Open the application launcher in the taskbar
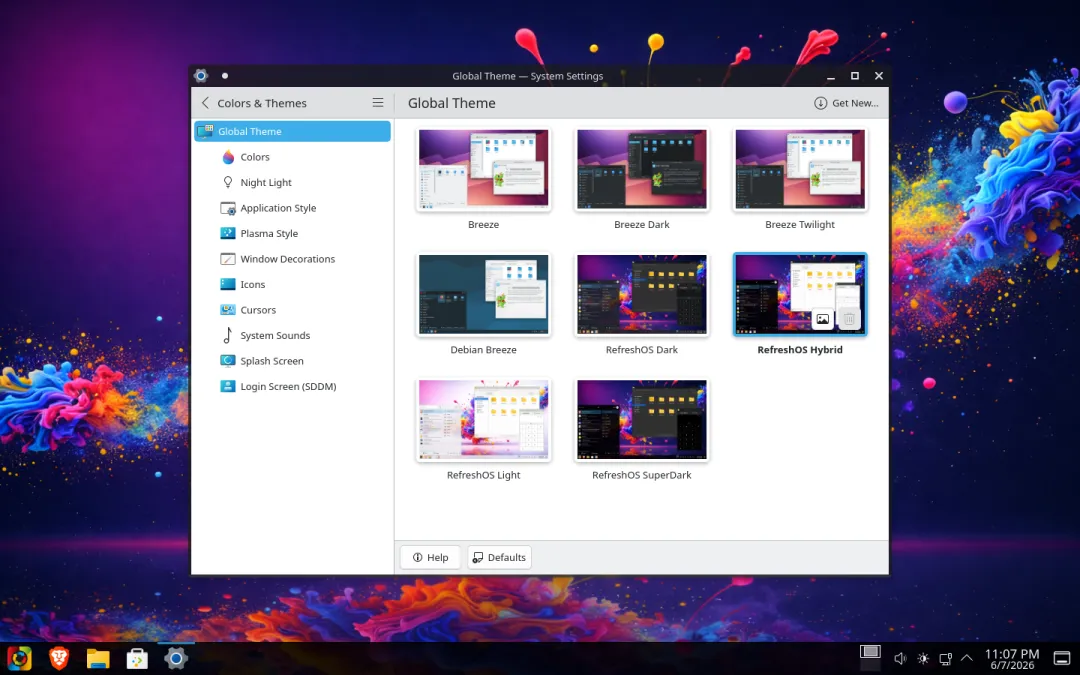Screen dimensions: 1080x675 [x=19, y=658]
